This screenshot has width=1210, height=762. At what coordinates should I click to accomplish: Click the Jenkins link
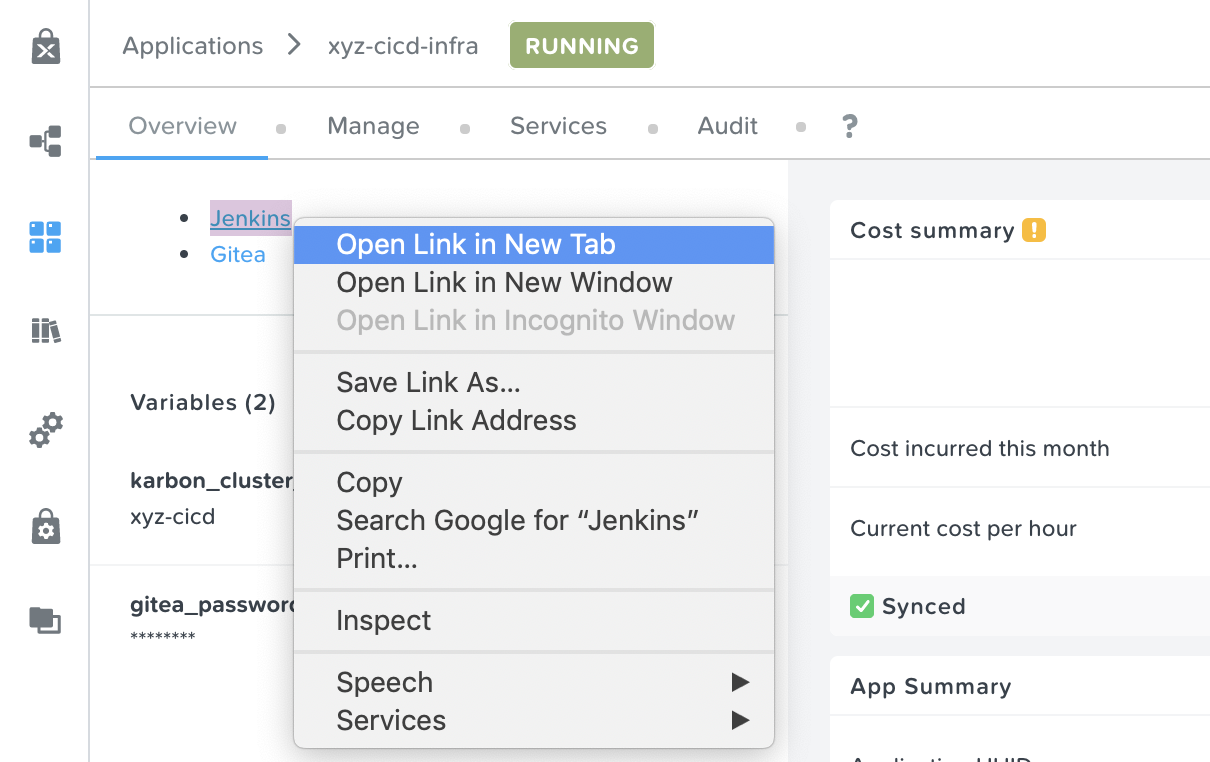coord(250,218)
